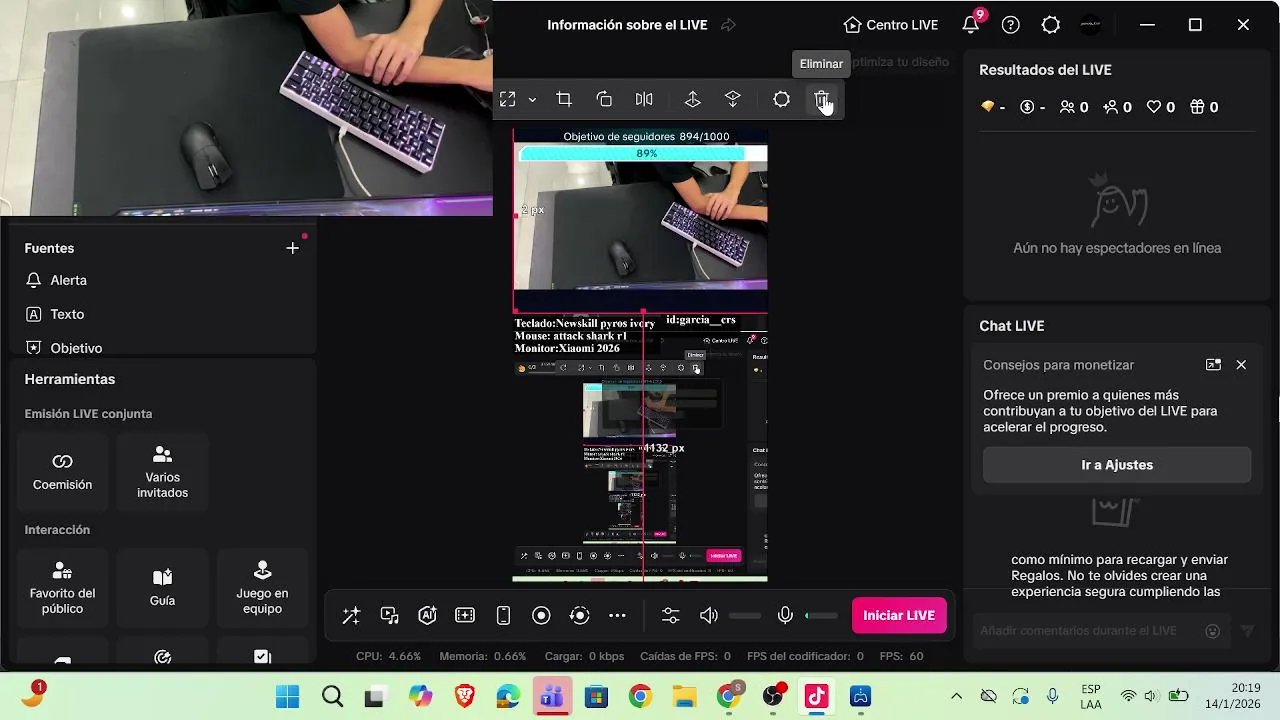Click the share arrow next to Información sobre el LIVE
Screen dimensions: 1280x720
pos(728,25)
